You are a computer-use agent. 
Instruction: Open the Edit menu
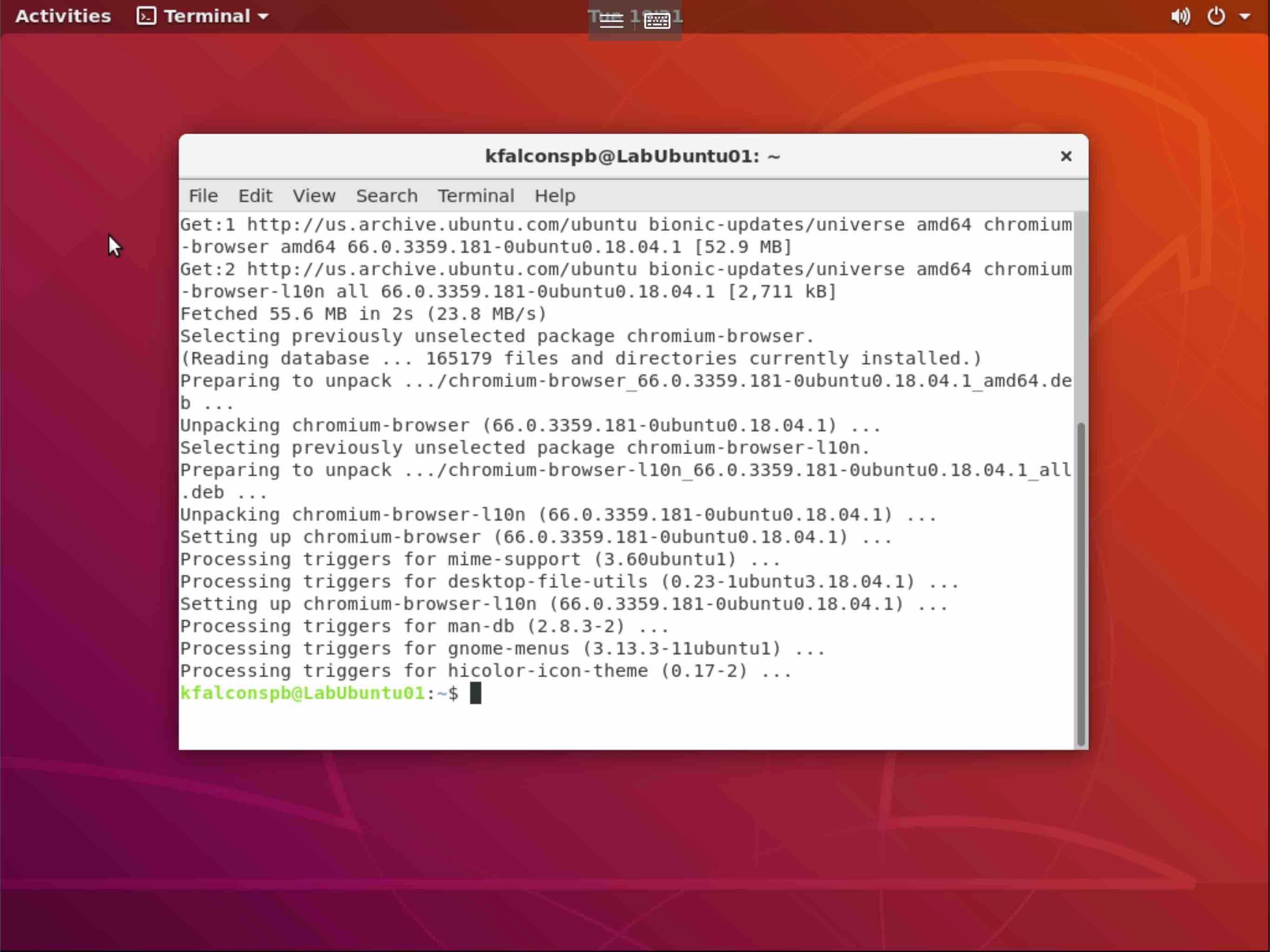(x=255, y=196)
